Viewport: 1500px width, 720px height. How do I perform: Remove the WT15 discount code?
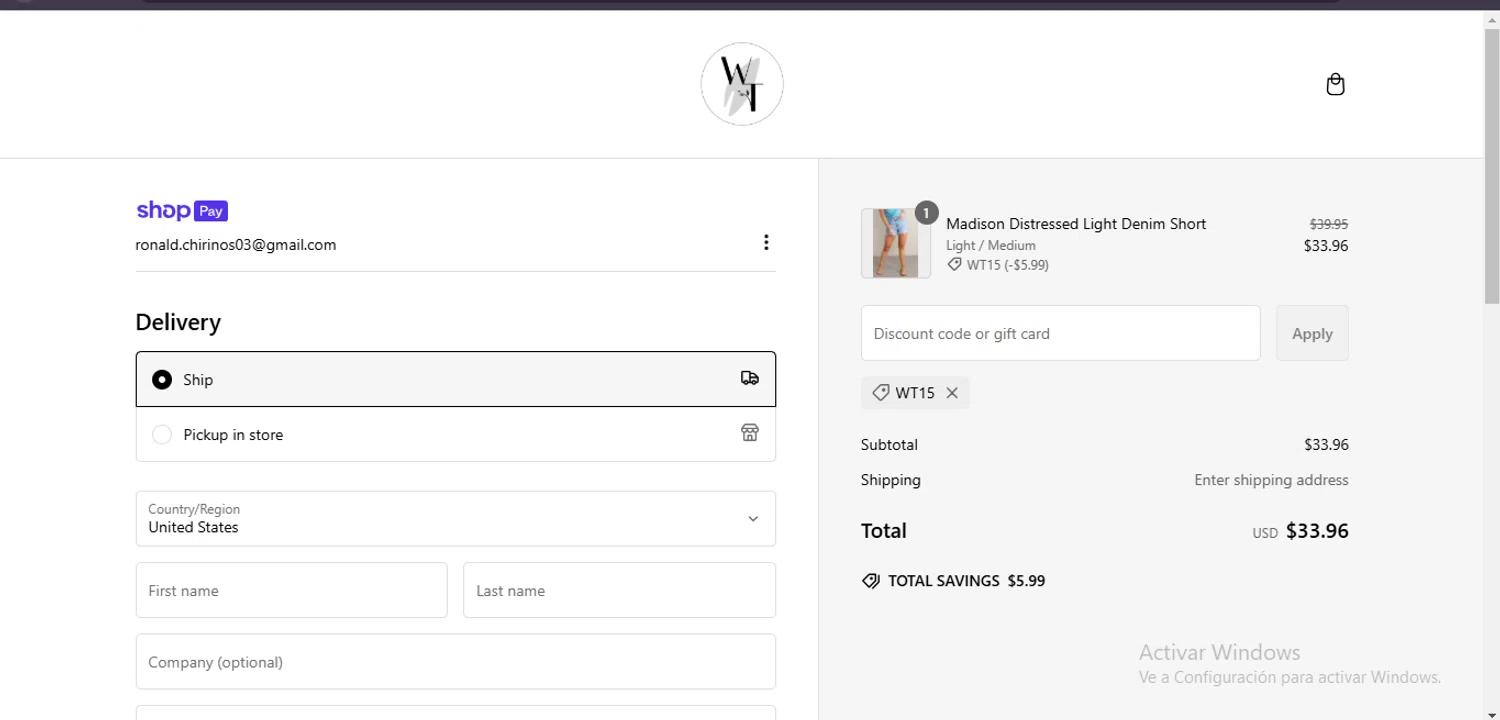(x=952, y=393)
